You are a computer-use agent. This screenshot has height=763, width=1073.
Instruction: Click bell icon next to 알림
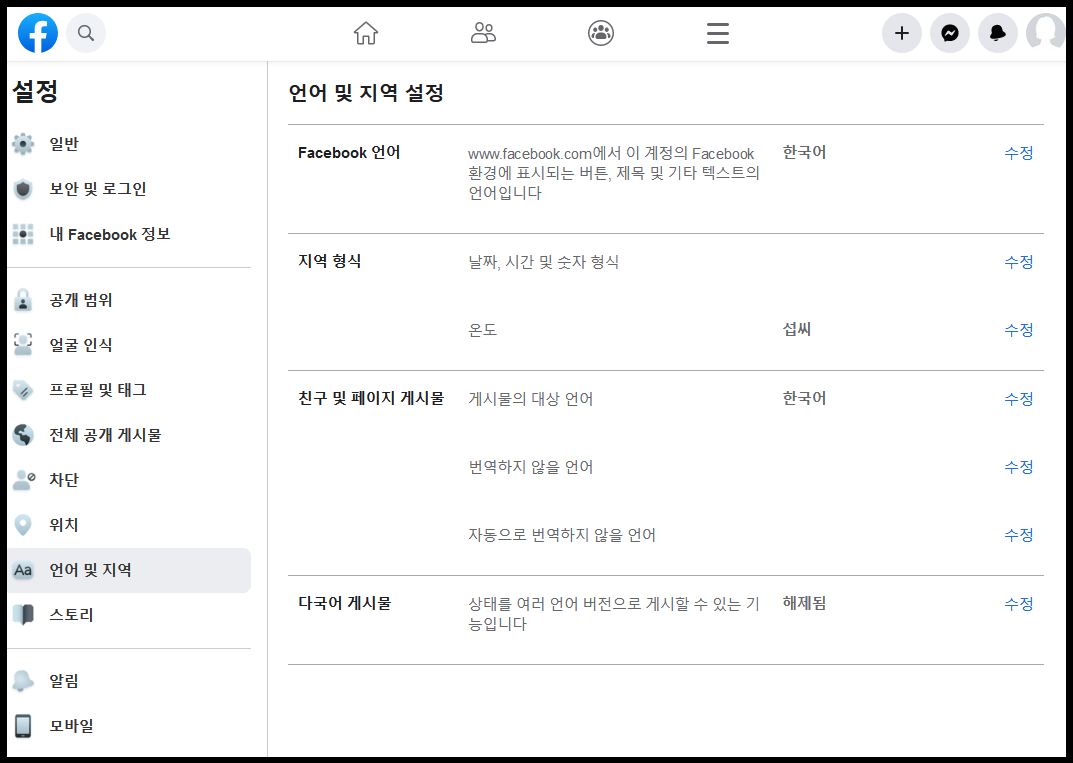[x=23, y=681]
